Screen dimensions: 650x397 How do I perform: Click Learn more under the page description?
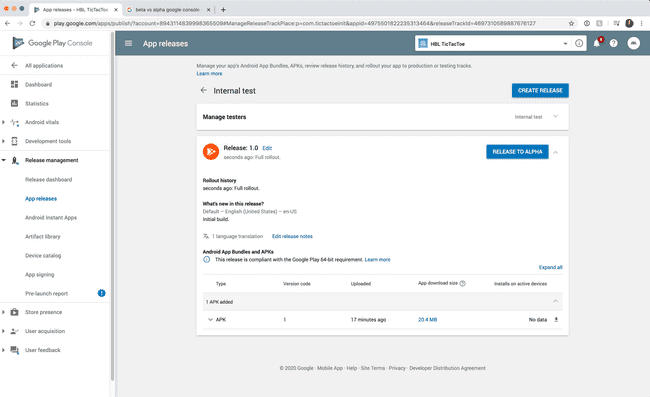[209, 73]
